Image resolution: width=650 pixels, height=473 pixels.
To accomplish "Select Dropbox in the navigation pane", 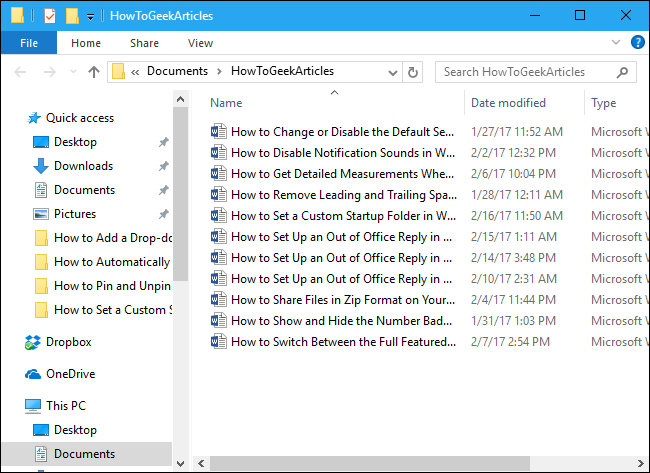I will [x=68, y=342].
